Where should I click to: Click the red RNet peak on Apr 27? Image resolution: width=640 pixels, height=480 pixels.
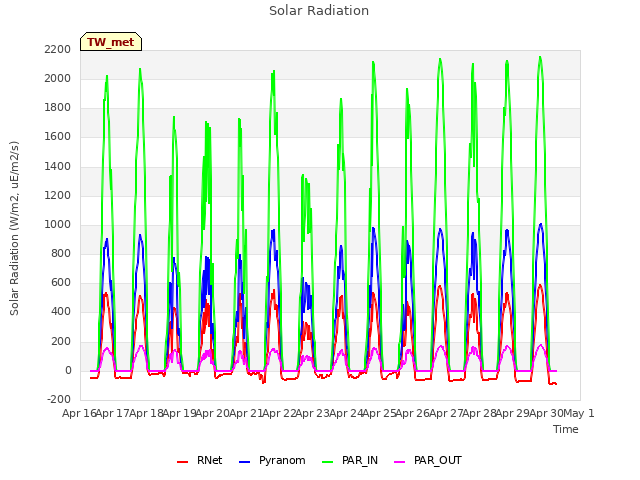pos(440,286)
